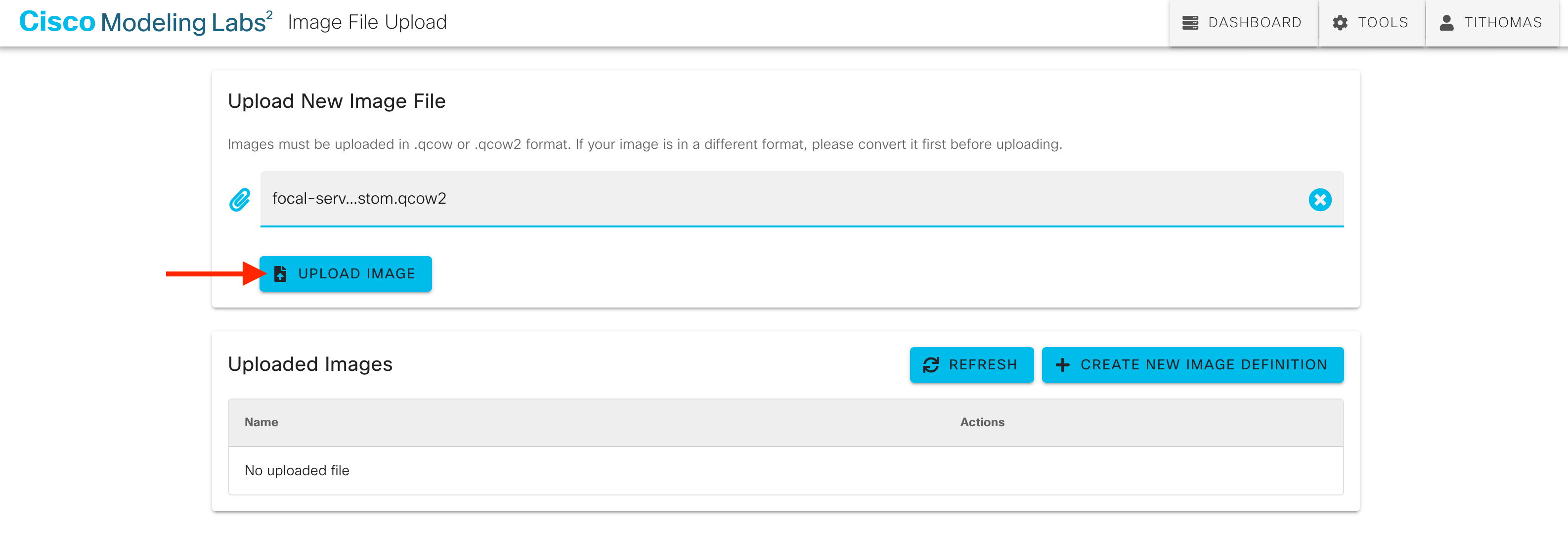
Task: Clear the selected file with X icon
Action: [x=1320, y=200]
